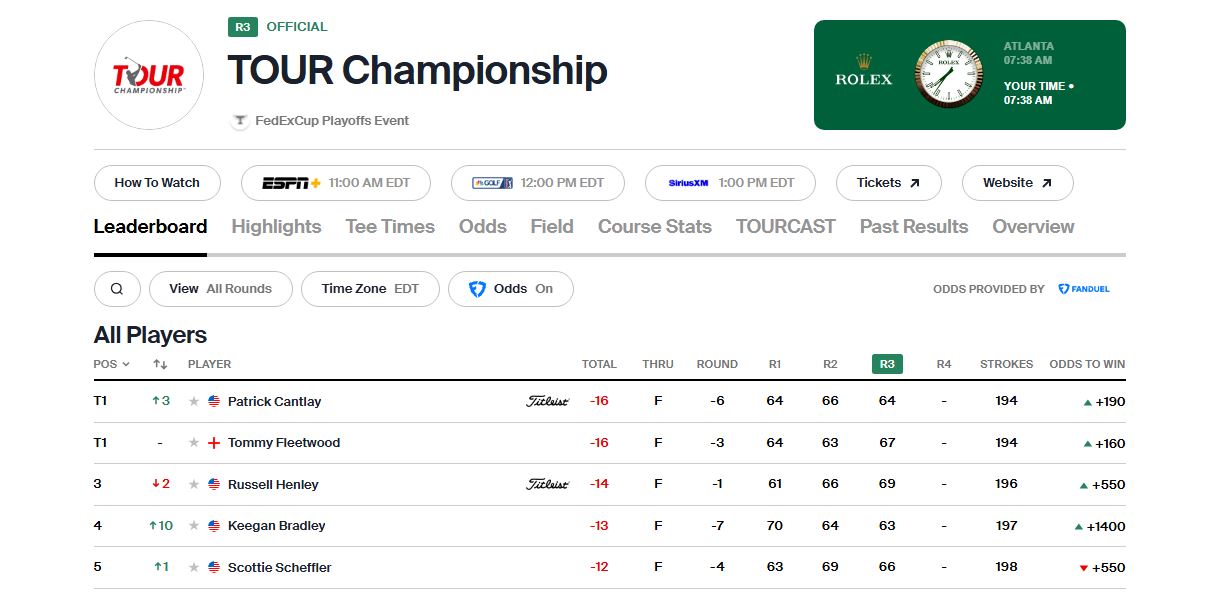Screen dimensions: 1210x612
Task: Click Titleist logo in Patrick Cantlay row
Action: 547,401
